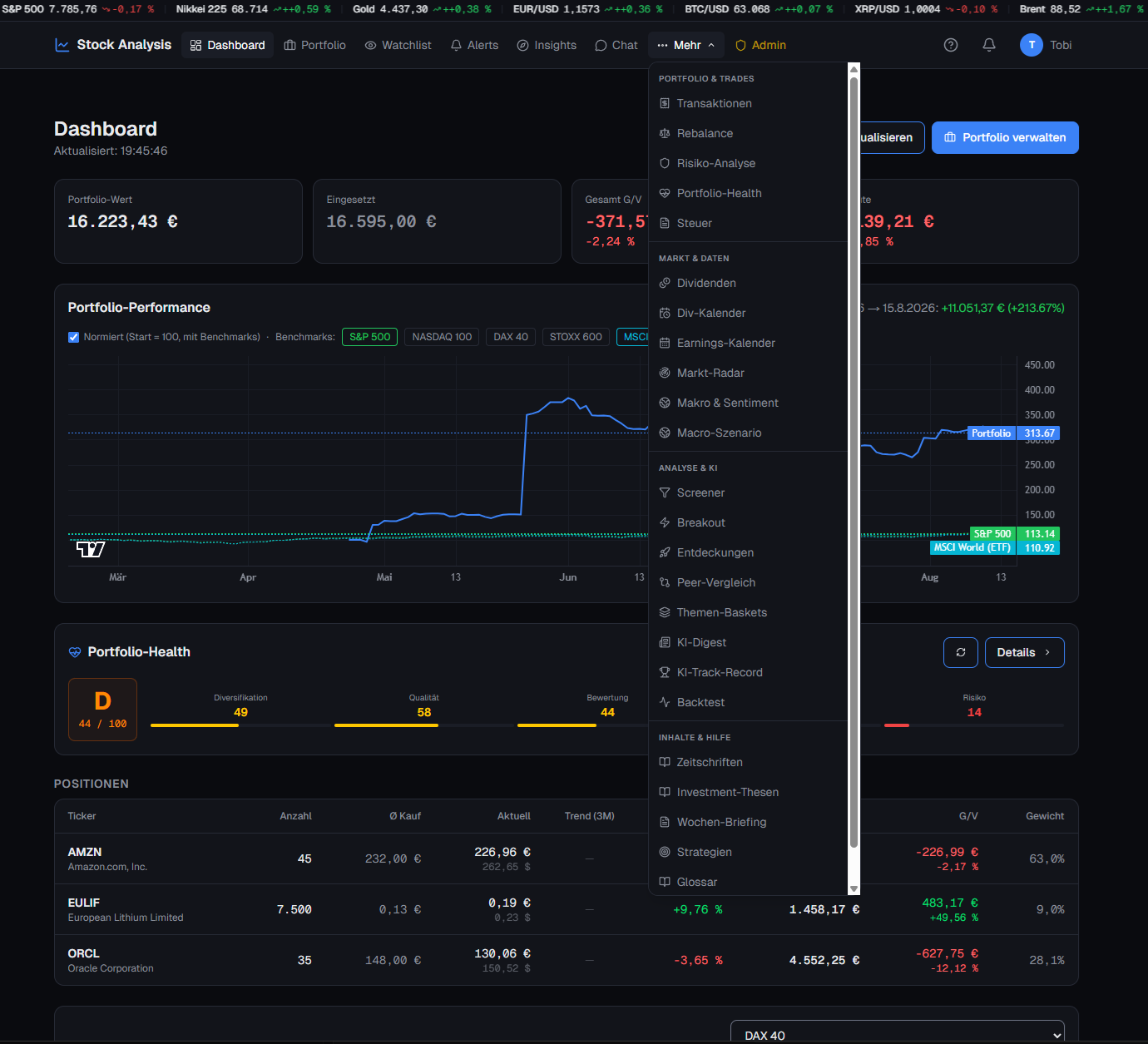
Task: Select the Zeitschriften menu entry
Action: tap(748, 762)
